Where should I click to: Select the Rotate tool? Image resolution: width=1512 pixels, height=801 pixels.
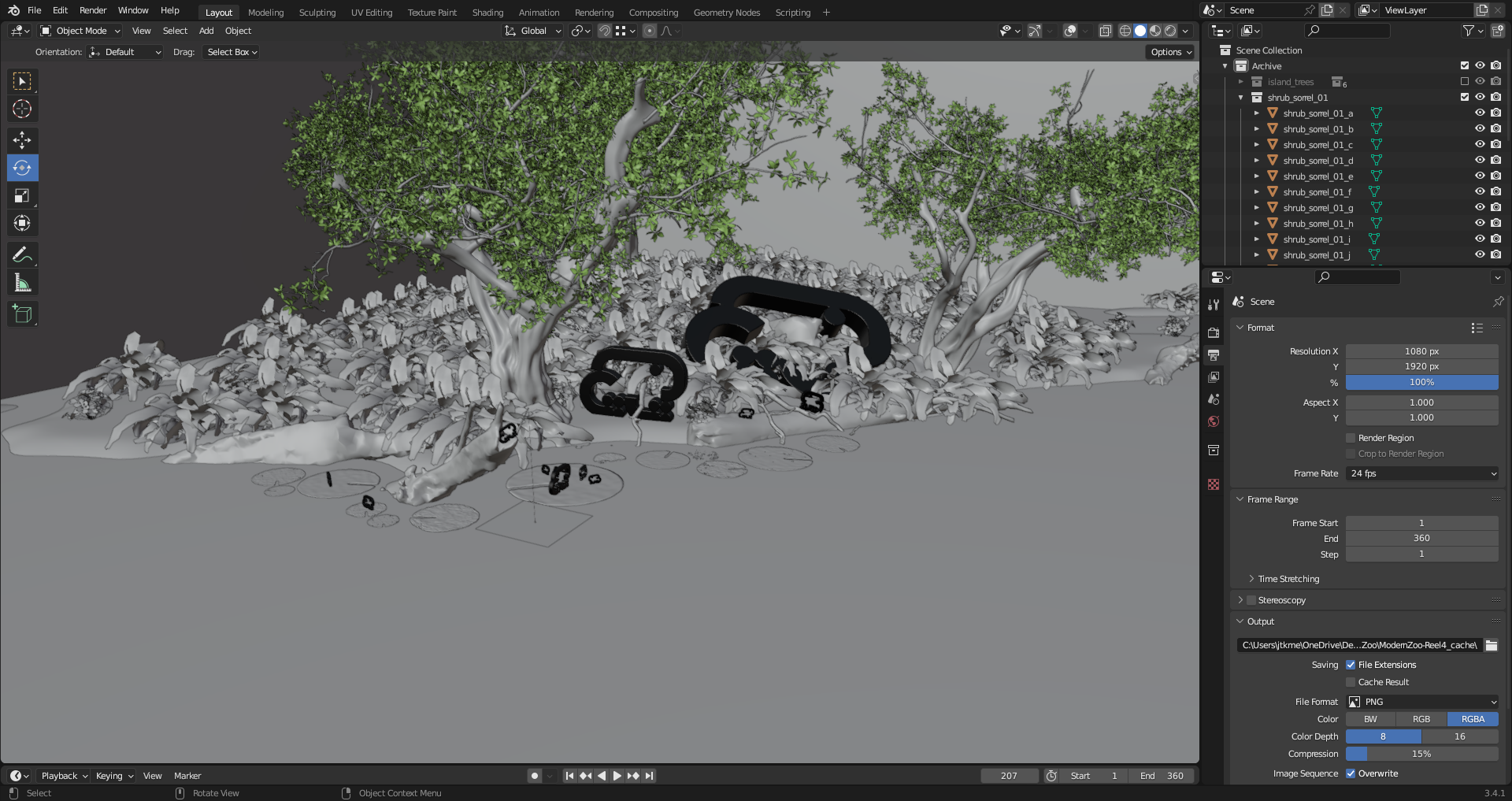pyautogui.click(x=22, y=168)
